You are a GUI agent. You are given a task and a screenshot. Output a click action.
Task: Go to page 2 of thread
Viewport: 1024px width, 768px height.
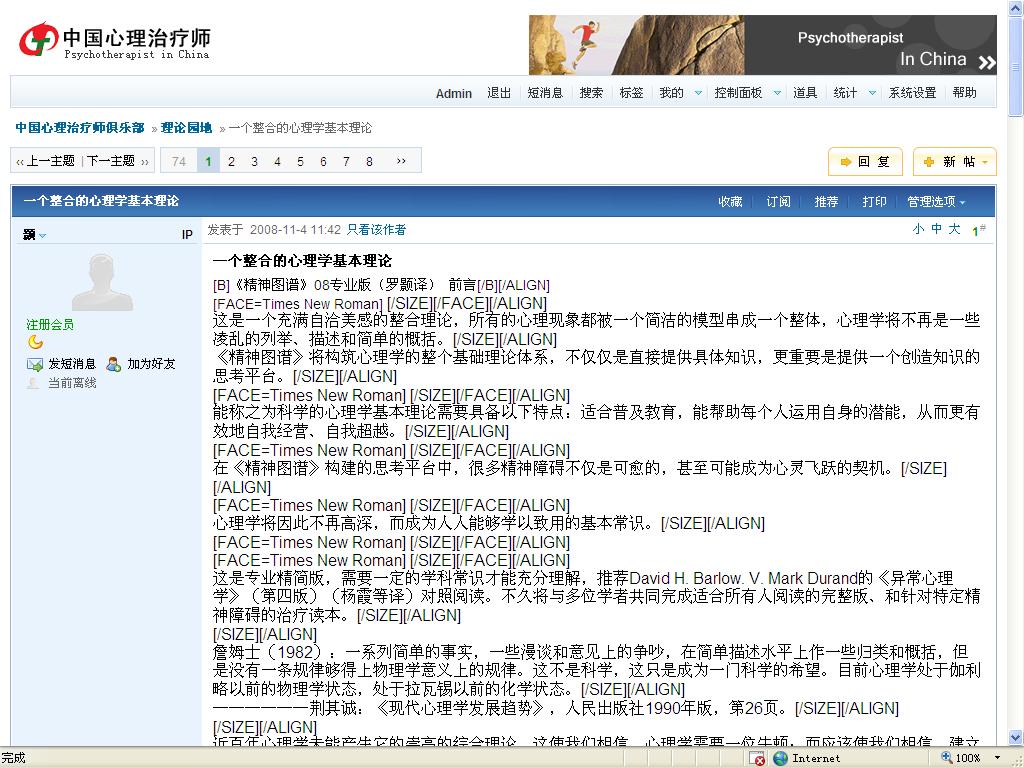(x=231, y=161)
